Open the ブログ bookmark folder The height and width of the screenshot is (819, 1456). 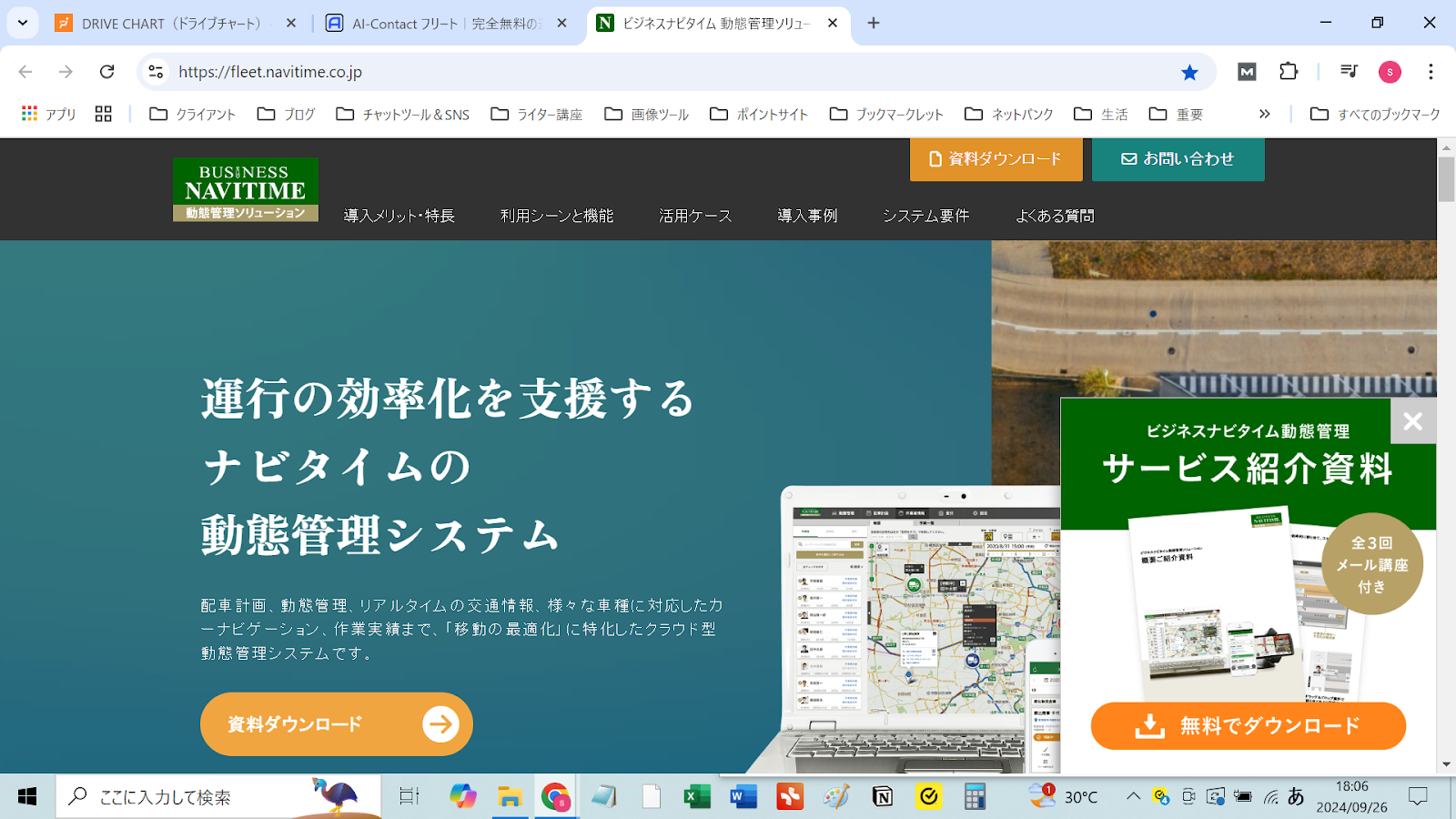tap(287, 114)
